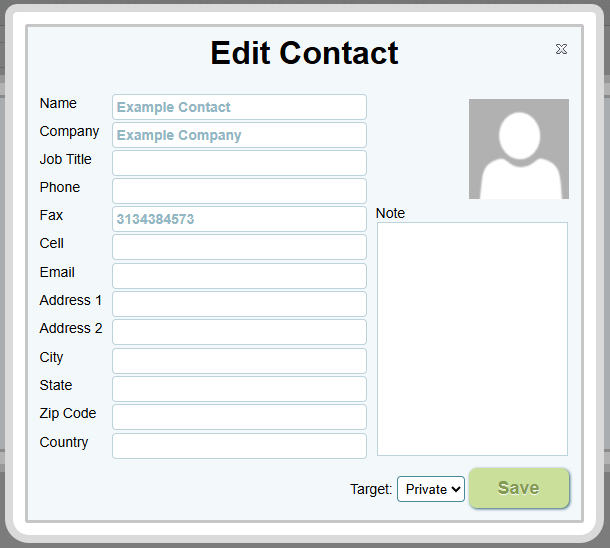610x548 pixels.
Task: Click the Address 2 input
Action: [x=239, y=332]
